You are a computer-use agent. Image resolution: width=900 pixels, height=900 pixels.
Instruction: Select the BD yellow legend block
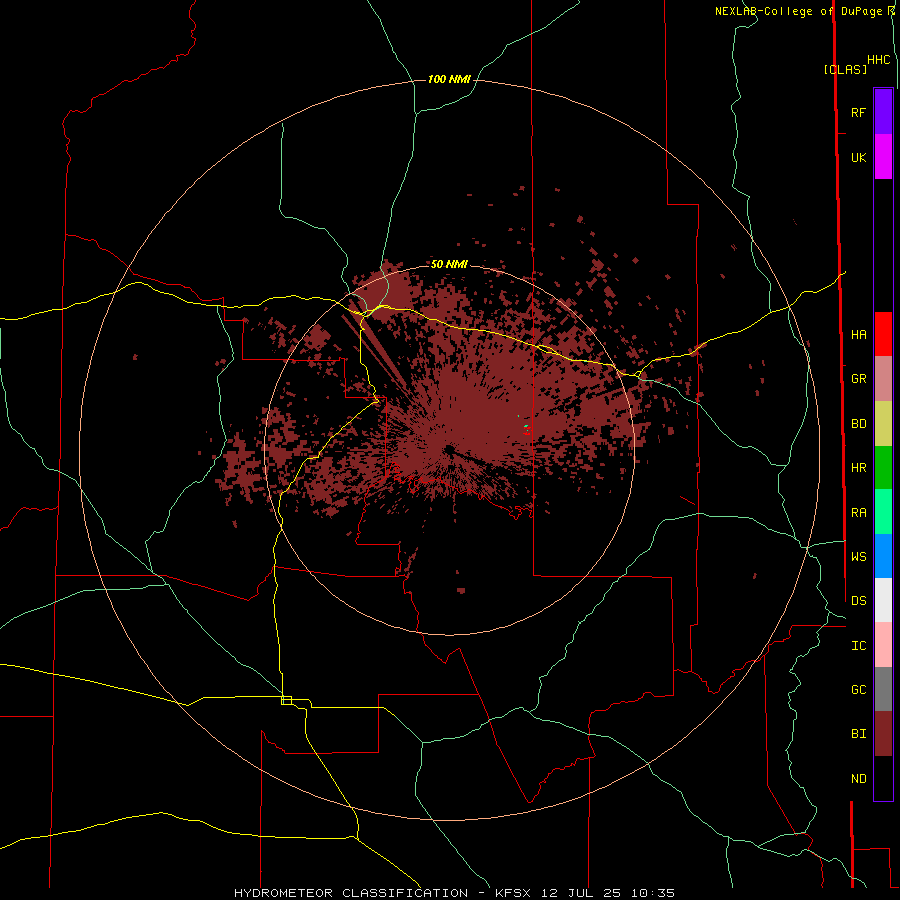pos(883,424)
